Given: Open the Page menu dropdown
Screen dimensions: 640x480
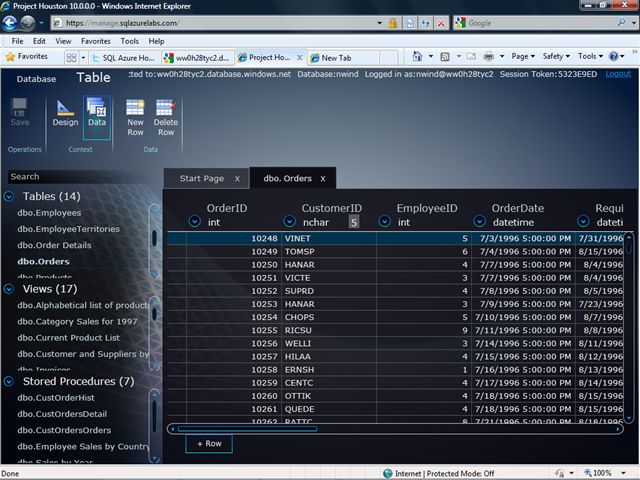Looking at the screenshot, I should coord(523,56).
